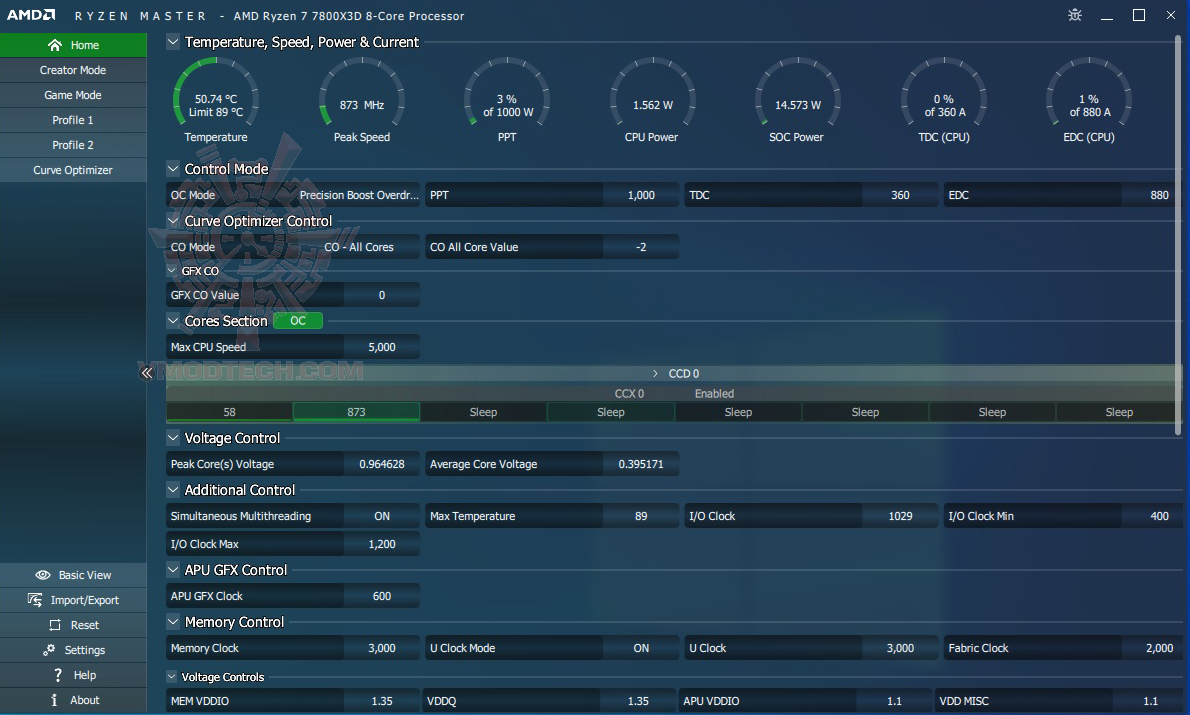Click the Settings gear icon
The image size is (1190, 715).
49,650
